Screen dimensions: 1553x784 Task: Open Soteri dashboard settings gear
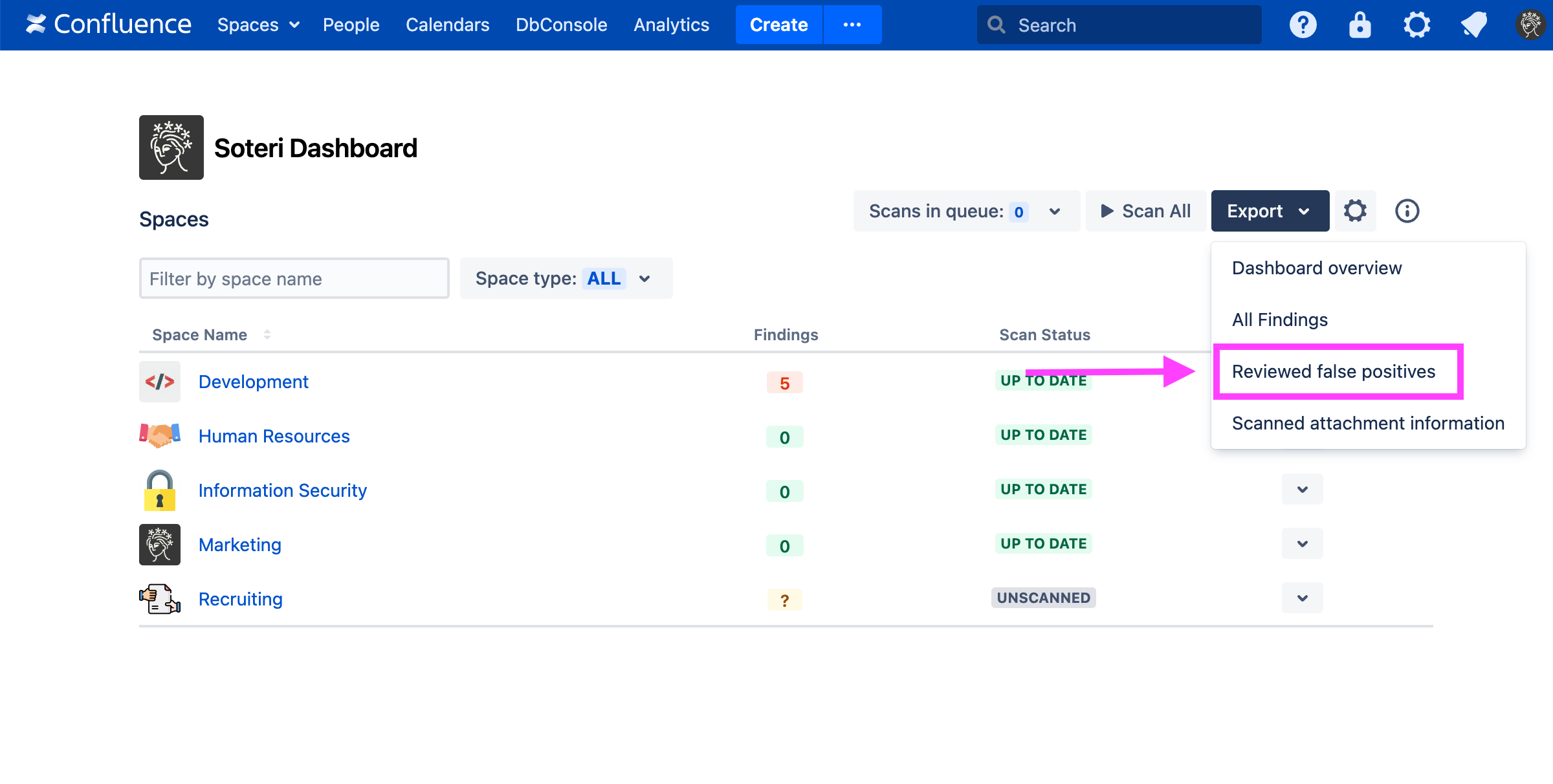1355,211
